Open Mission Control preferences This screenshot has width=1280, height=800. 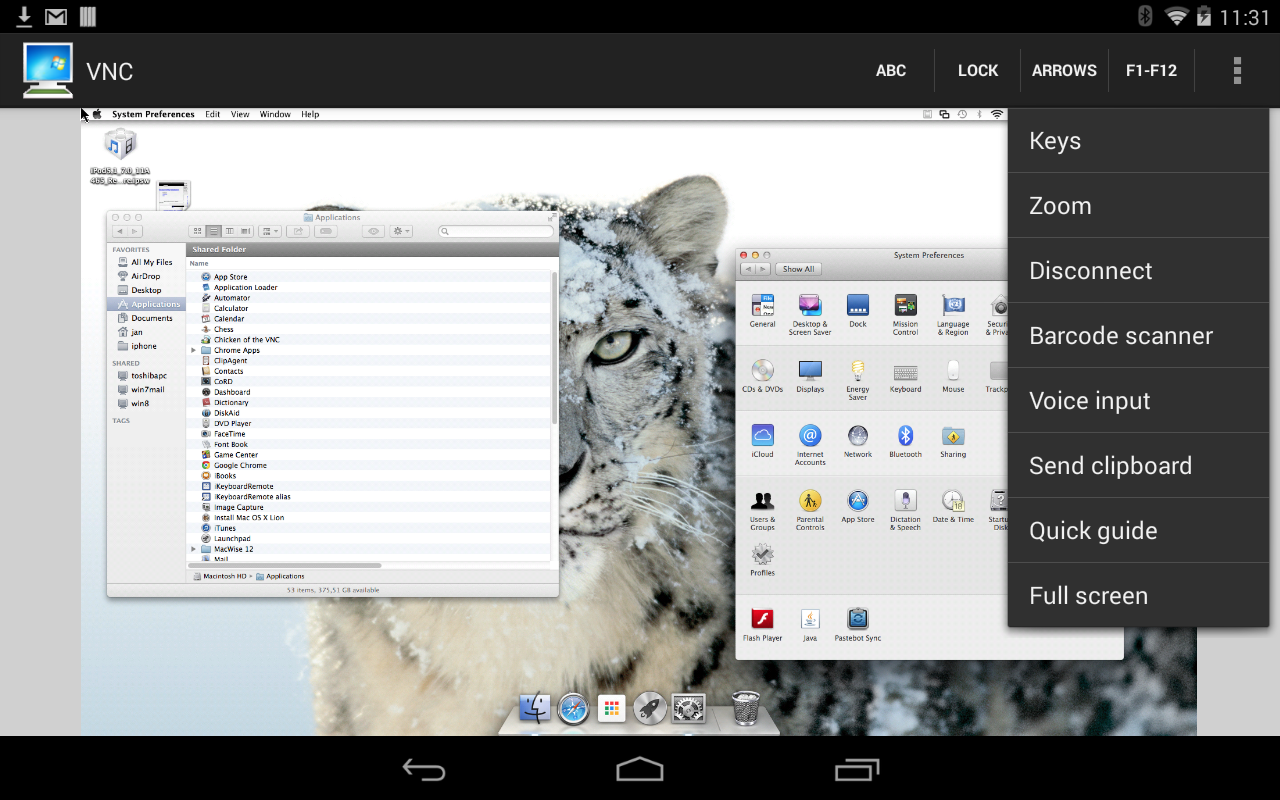pos(905,313)
